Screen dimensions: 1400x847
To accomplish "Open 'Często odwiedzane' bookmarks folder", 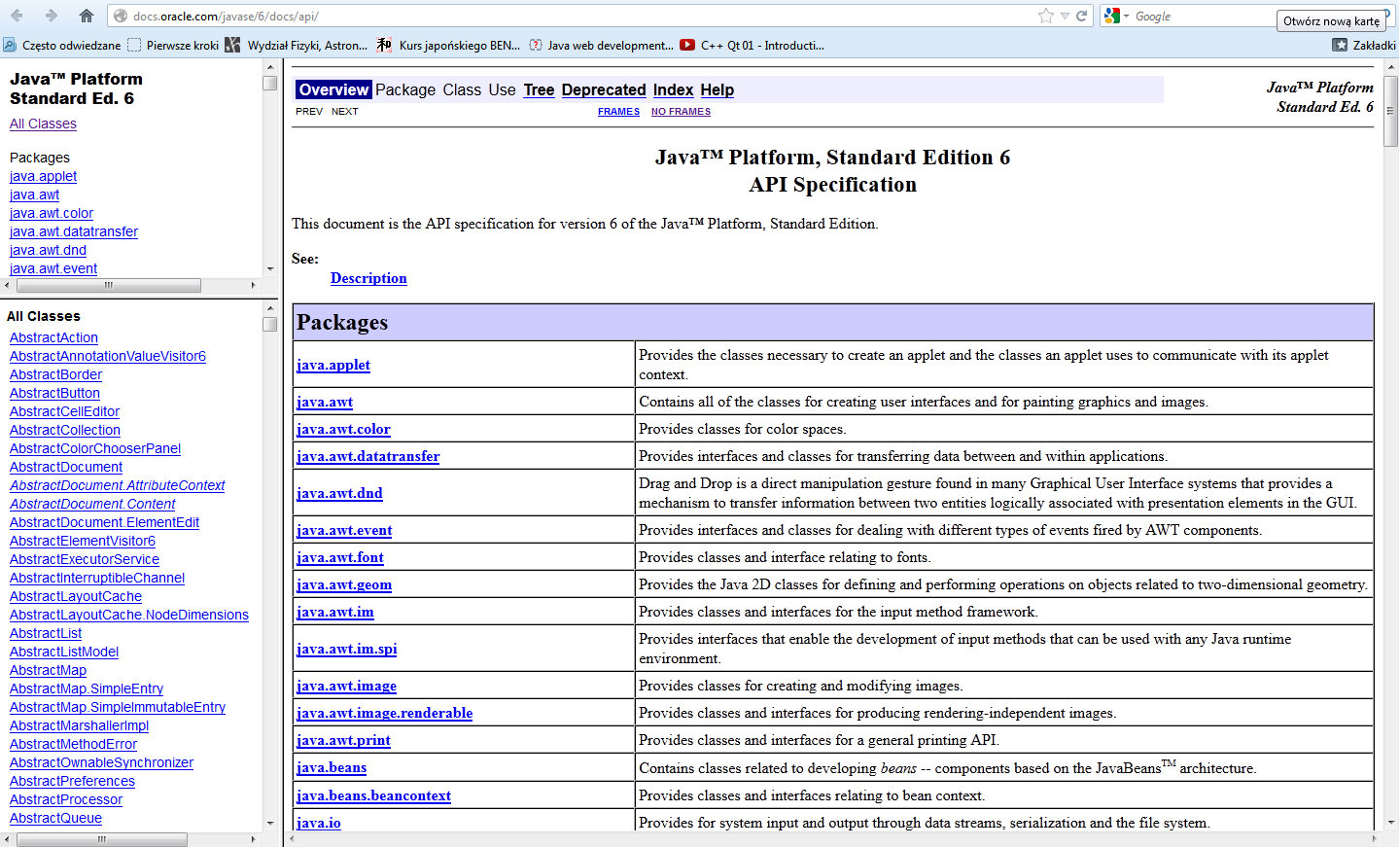I will (x=62, y=45).
